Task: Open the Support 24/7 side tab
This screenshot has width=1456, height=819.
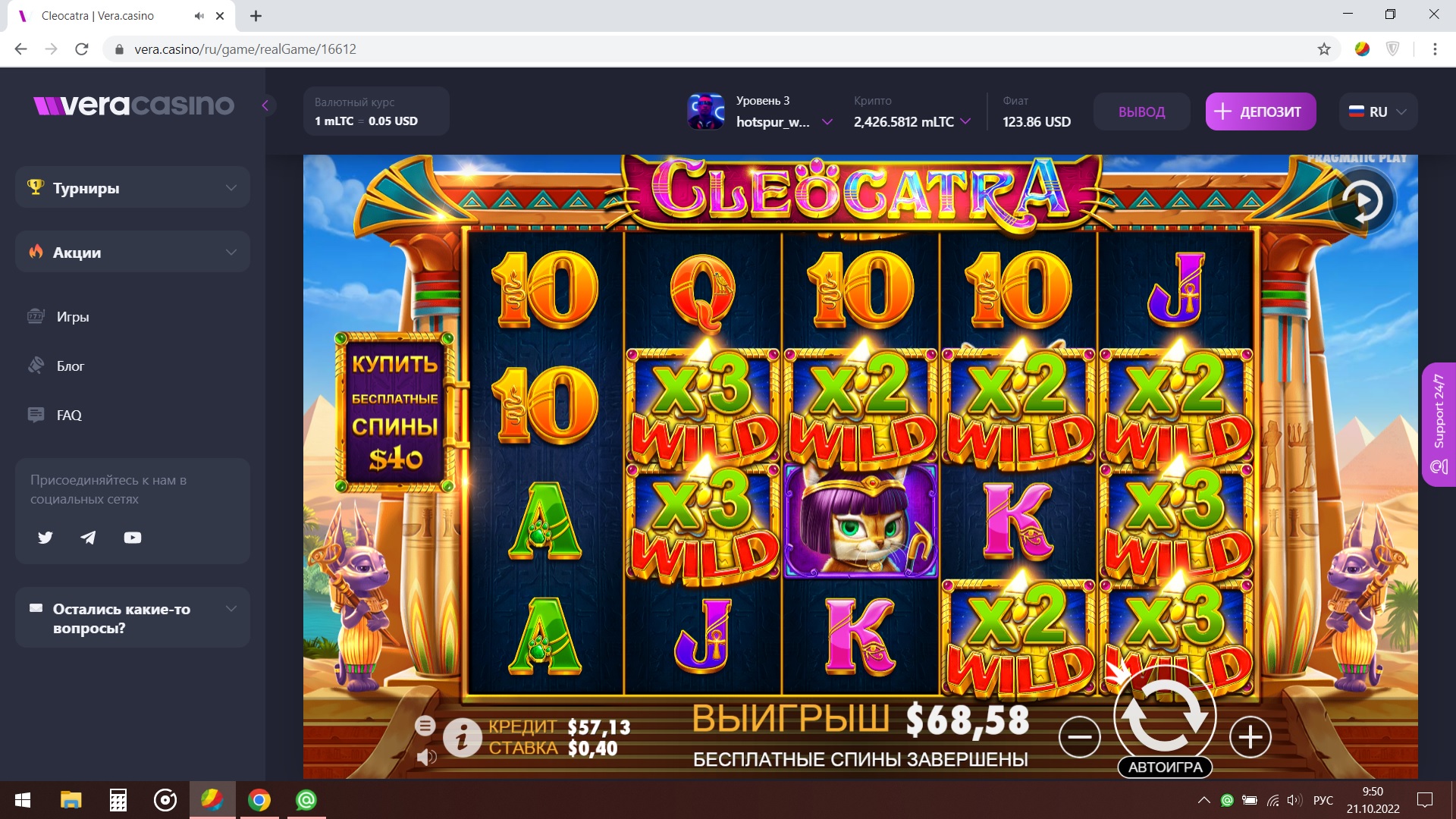Action: 1439,425
